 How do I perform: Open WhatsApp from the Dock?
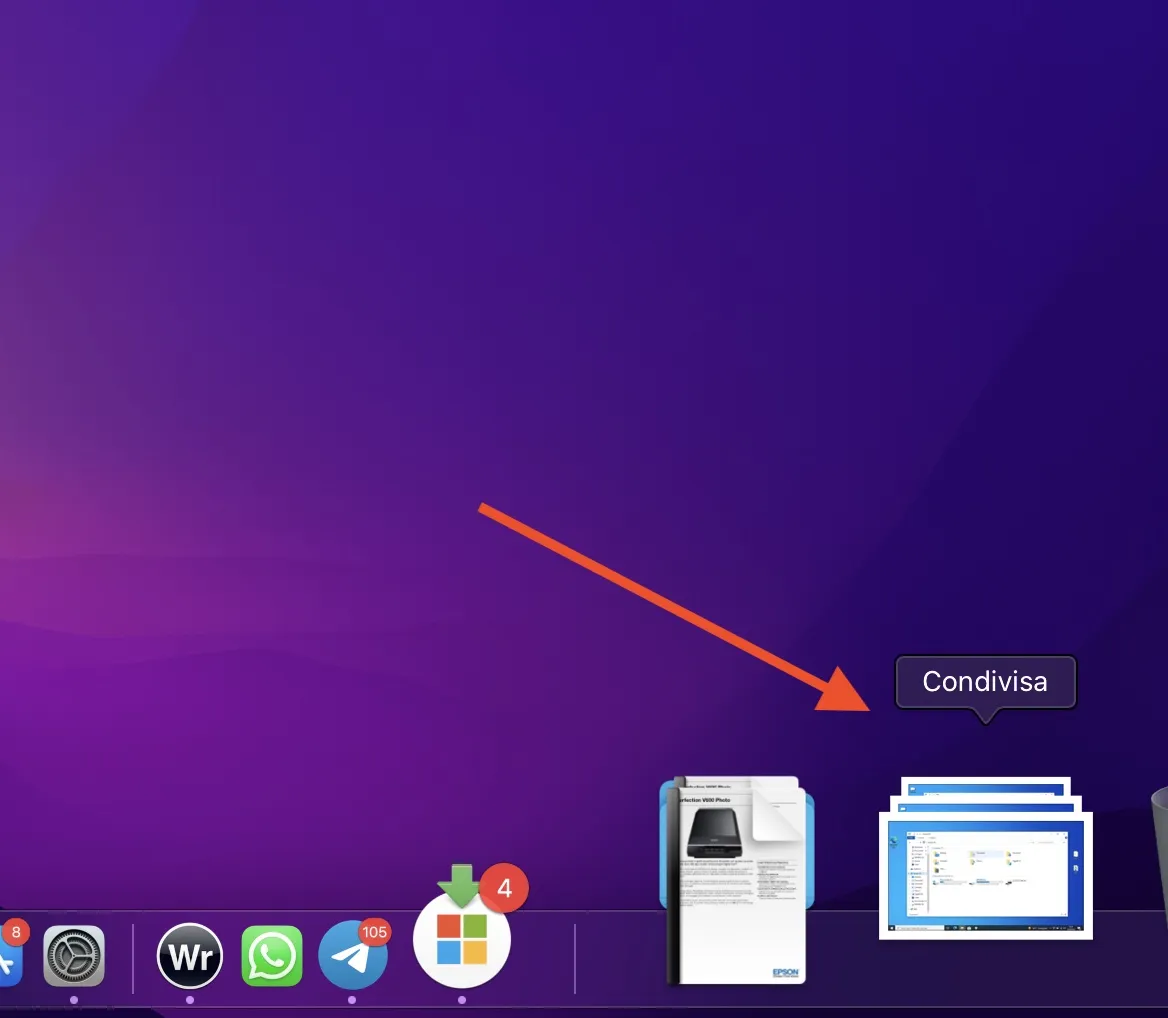tap(270, 955)
